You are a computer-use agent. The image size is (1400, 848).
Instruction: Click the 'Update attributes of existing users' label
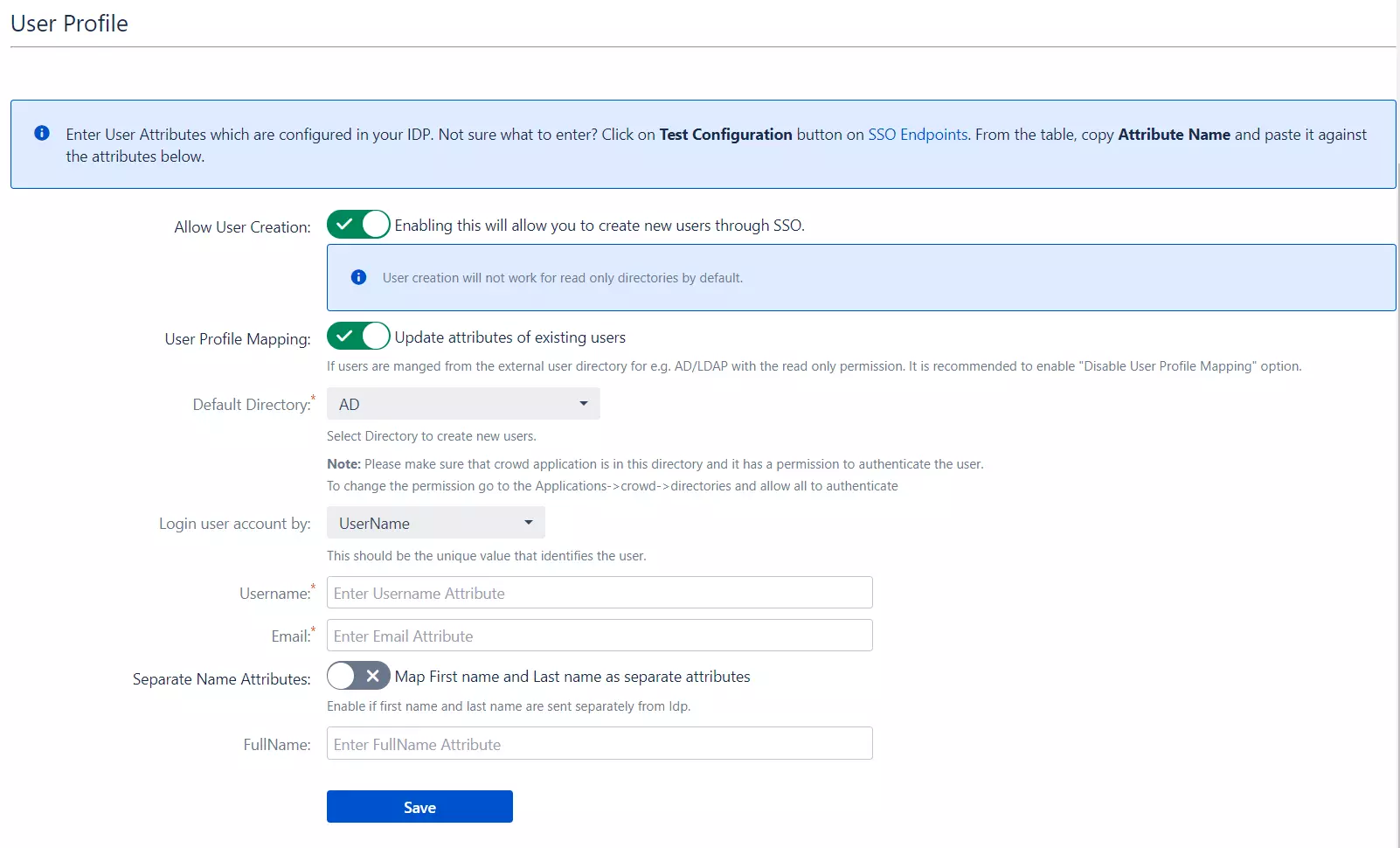[510, 337]
